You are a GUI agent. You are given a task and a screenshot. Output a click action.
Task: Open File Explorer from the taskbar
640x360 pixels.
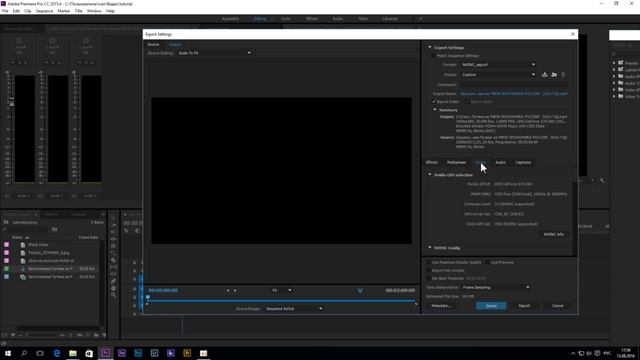pyautogui.click(x=73, y=353)
